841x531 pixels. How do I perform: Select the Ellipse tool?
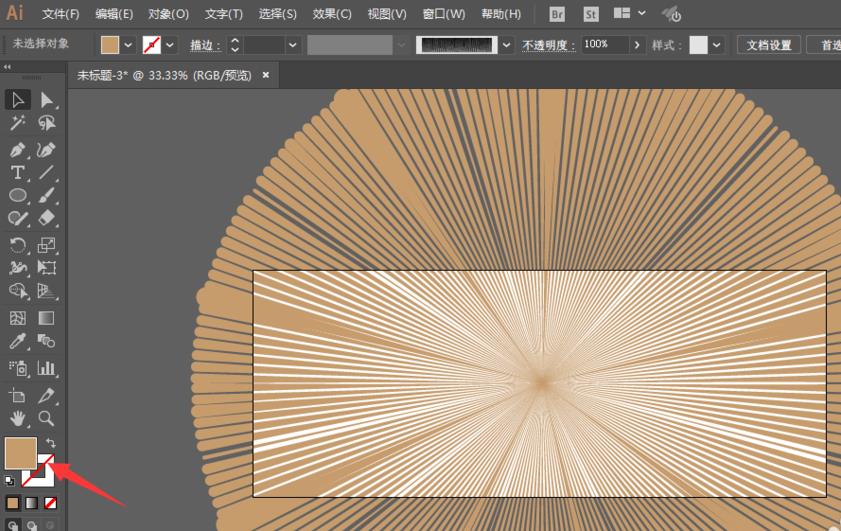tap(17, 196)
